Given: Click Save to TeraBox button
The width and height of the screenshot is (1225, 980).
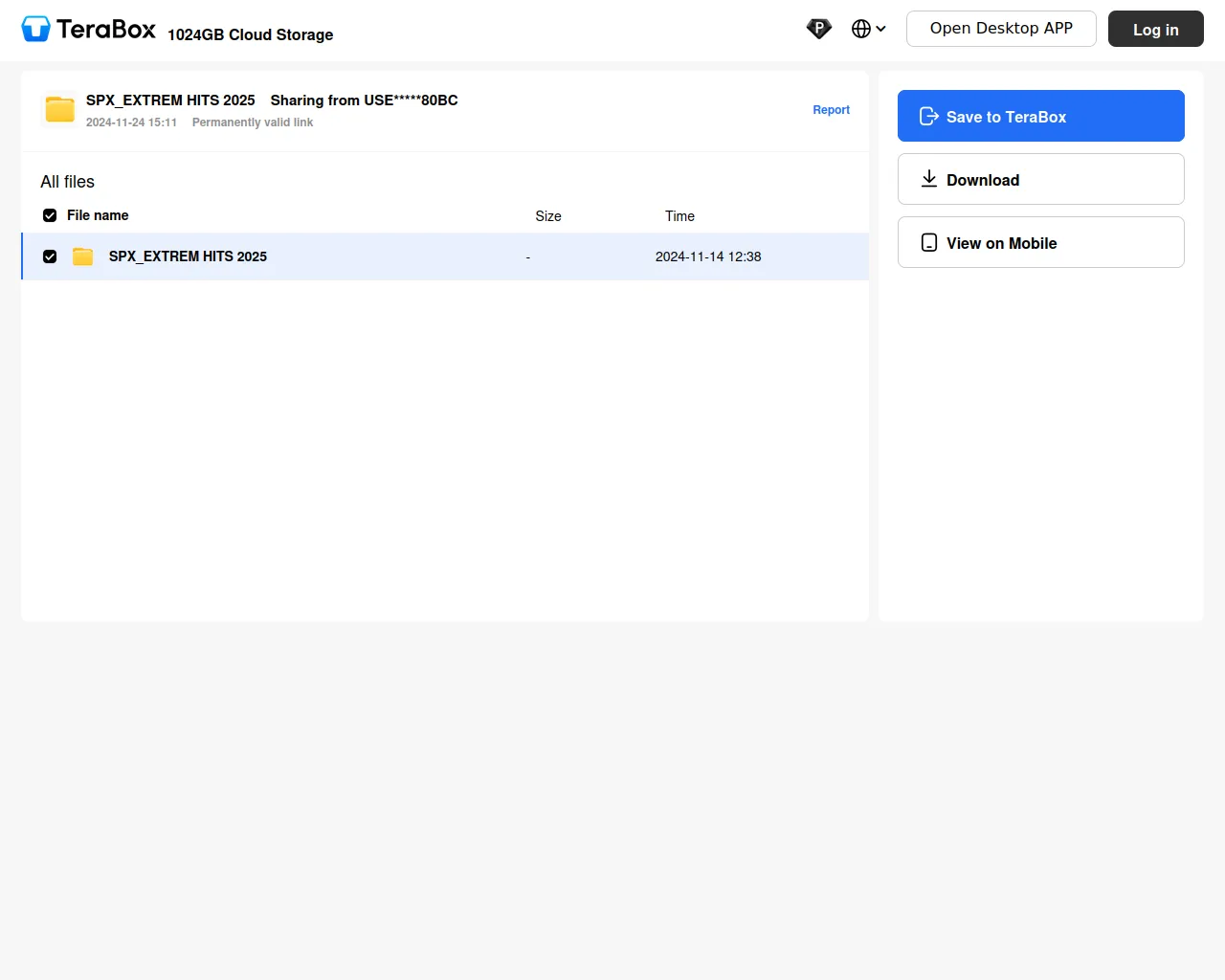Looking at the screenshot, I should click(x=1041, y=116).
